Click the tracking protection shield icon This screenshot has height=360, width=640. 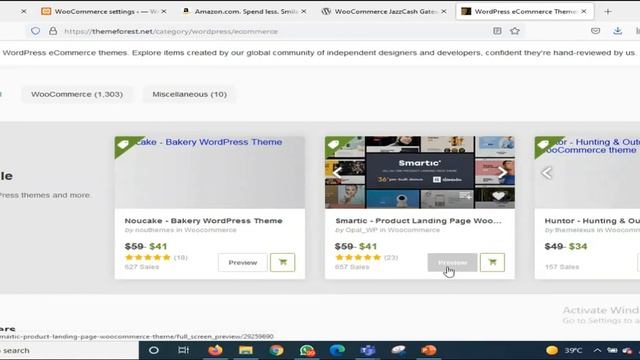(x=36, y=31)
